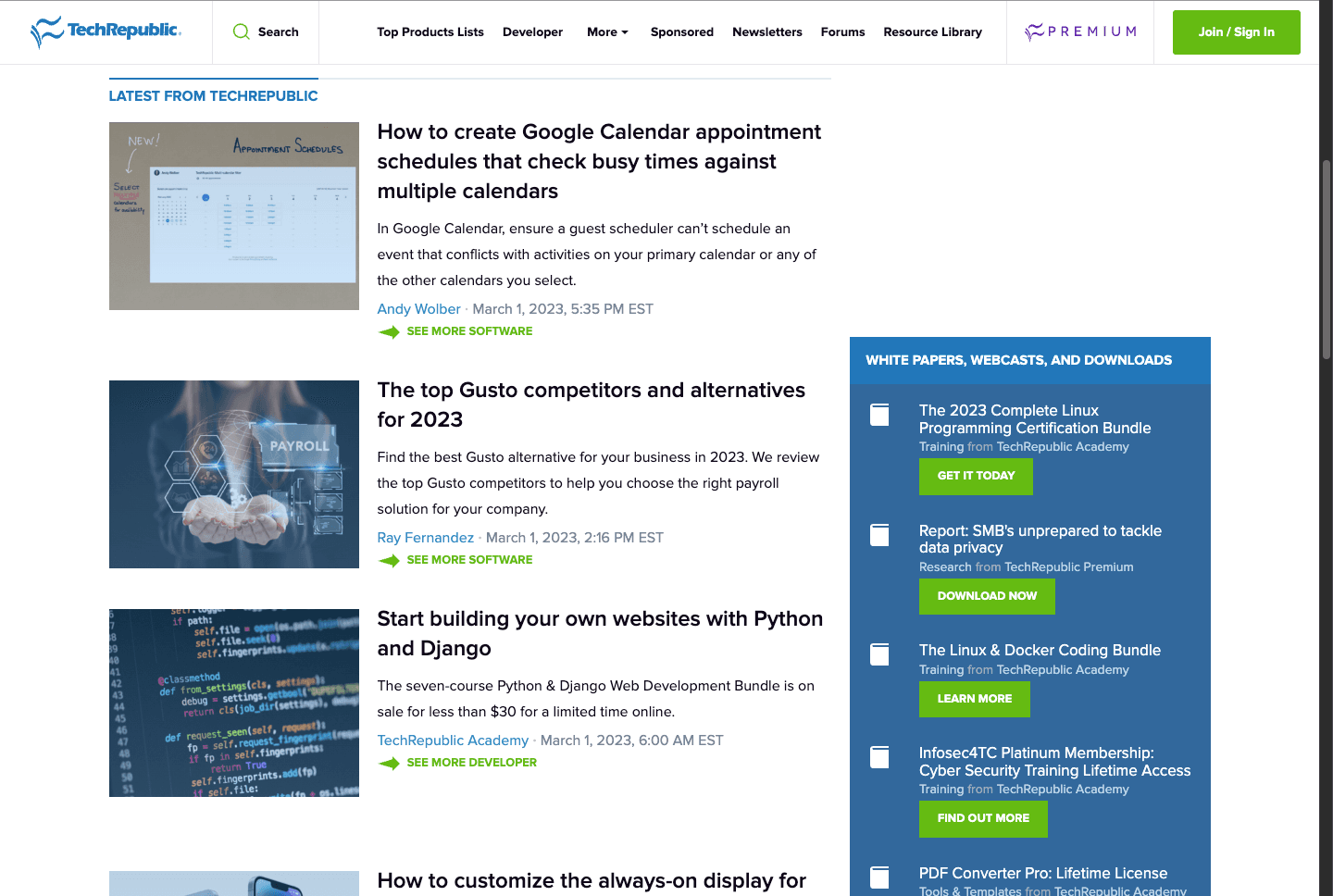Image resolution: width=1333 pixels, height=896 pixels.
Task: Open always-on display article headline
Action: 592,881
